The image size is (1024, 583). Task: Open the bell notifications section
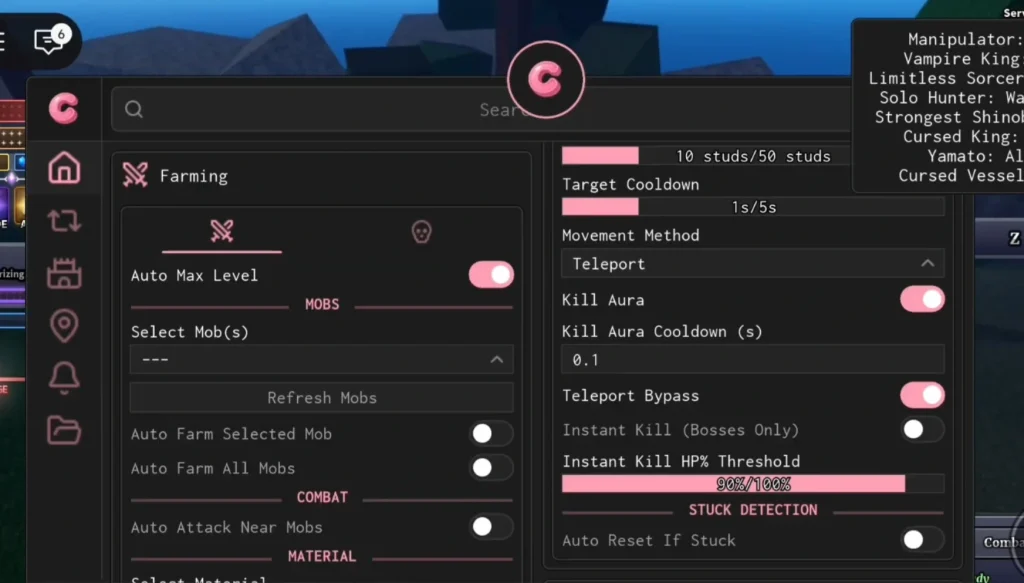coord(64,377)
